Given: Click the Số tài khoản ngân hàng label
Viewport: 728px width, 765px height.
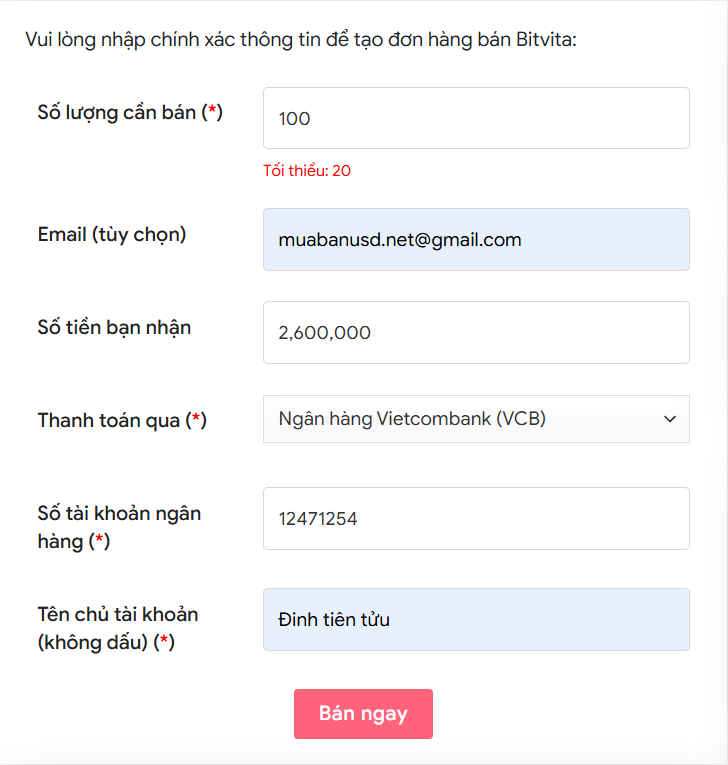Looking at the screenshot, I should click(120, 527).
